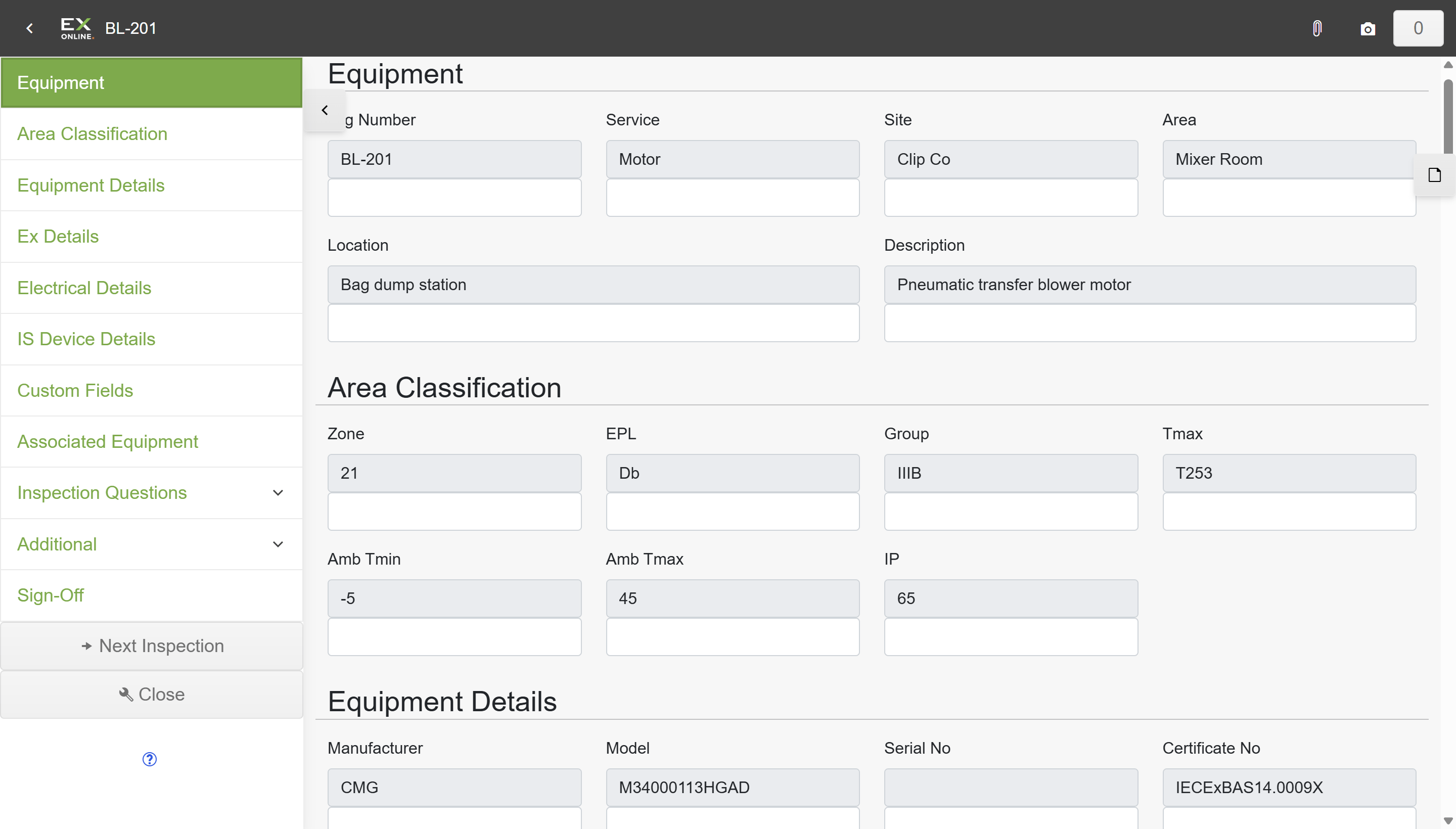Click the empty field below Amb Tmin -5

click(454, 636)
